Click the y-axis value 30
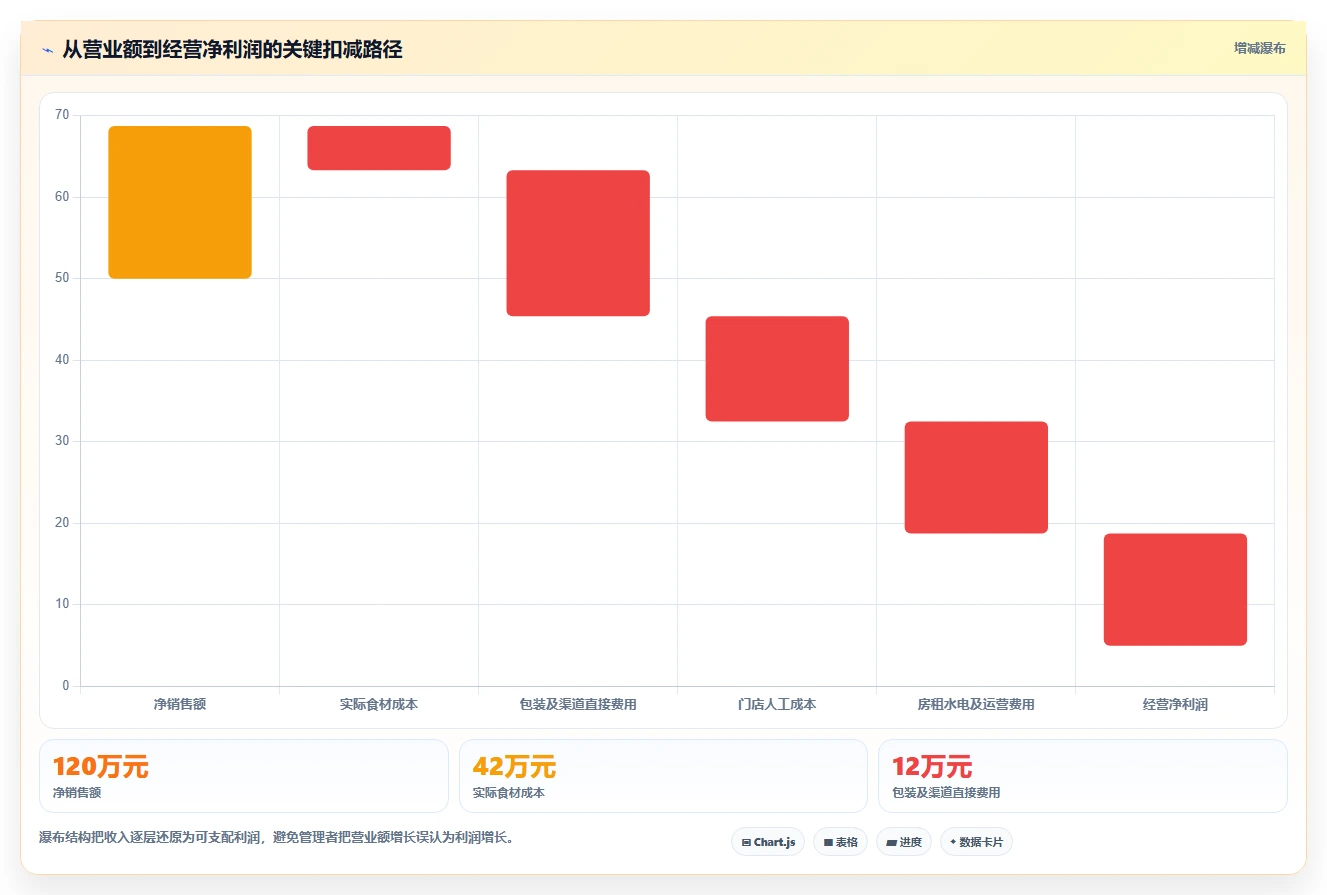 (x=62, y=441)
